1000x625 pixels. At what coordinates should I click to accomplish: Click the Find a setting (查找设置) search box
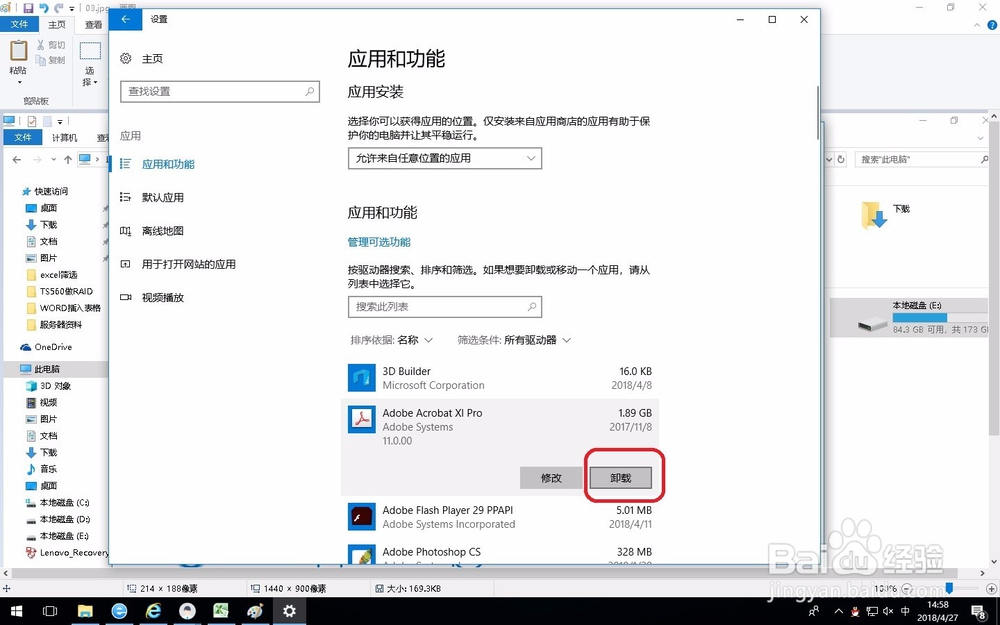[219, 92]
